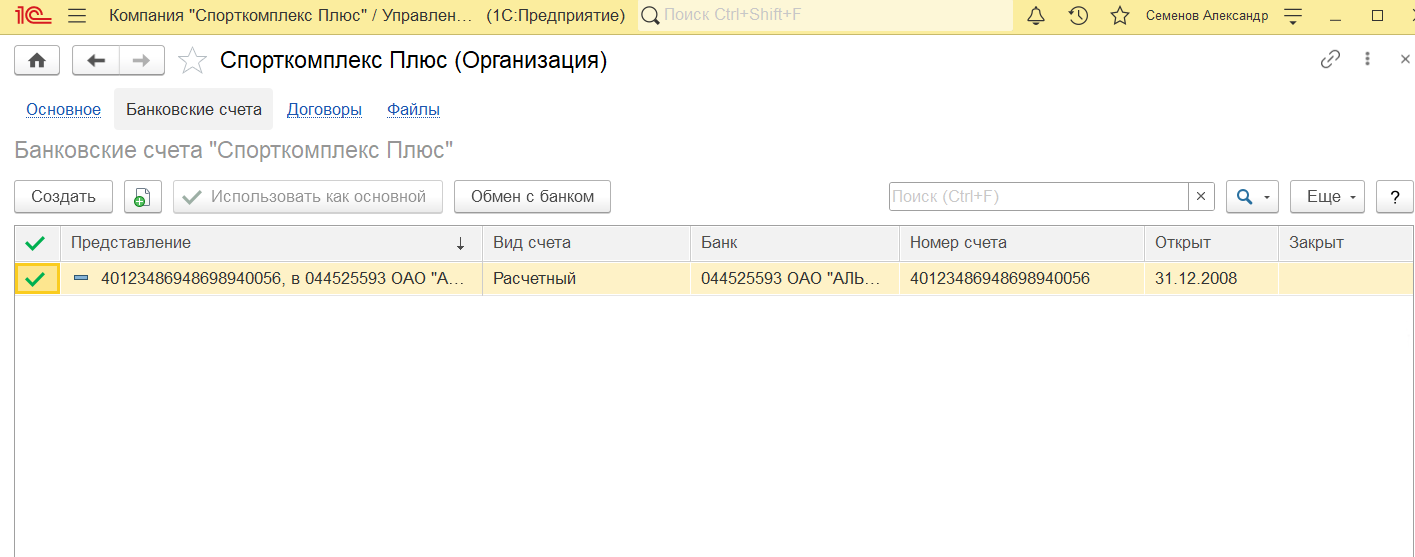1415x557 pixels.
Task: Navigate back with left arrow
Action: point(96,61)
